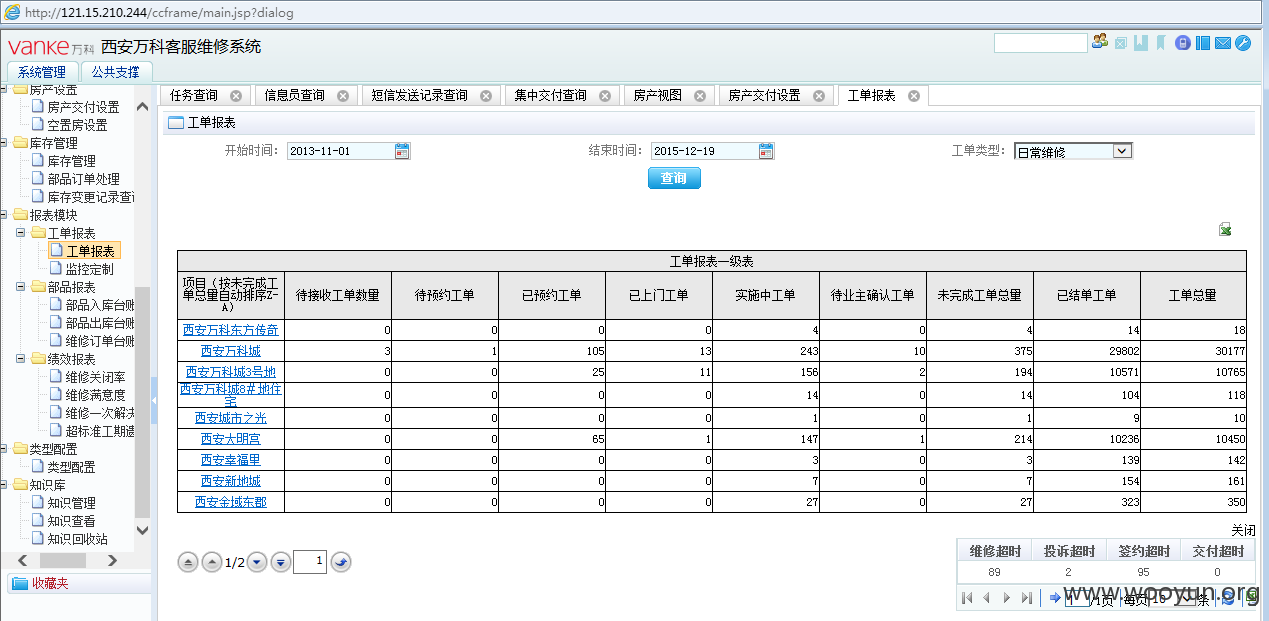The width and height of the screenshot is (1269, 621).
Task: Open the mail envelope icon in header
Action: click(x=1223, y=43)
